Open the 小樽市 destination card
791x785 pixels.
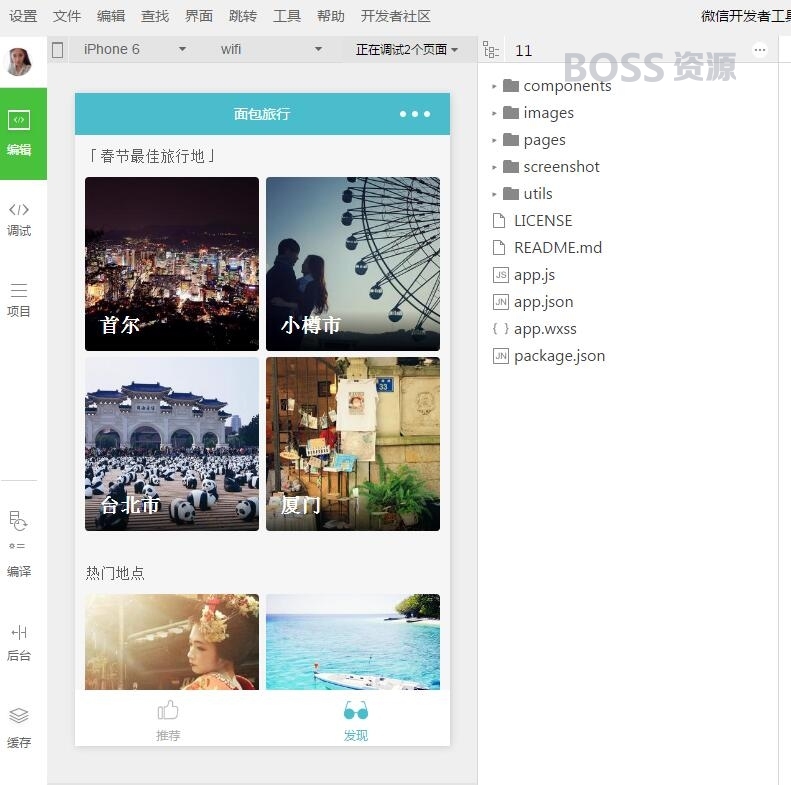click(353, 264)
